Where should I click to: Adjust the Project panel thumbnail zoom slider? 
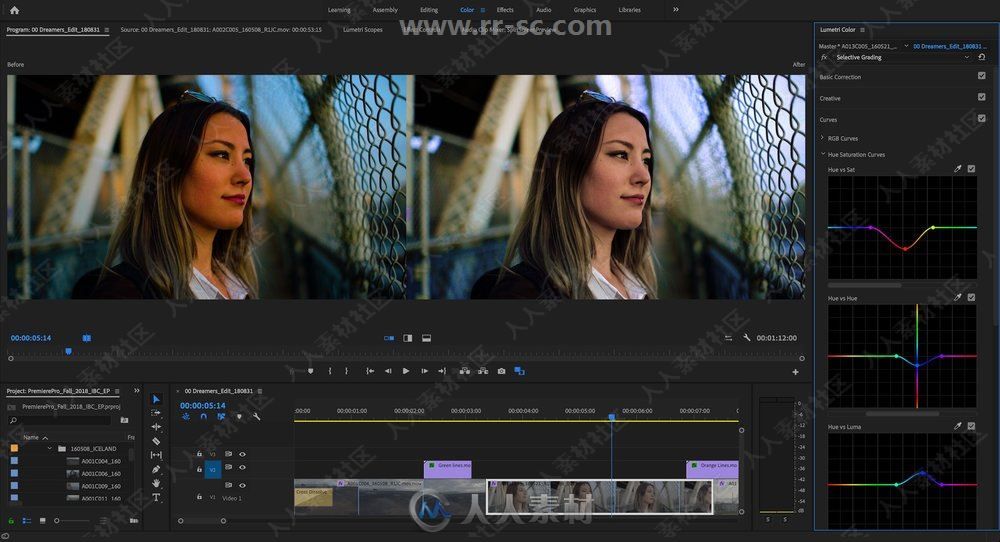[72, 521]
